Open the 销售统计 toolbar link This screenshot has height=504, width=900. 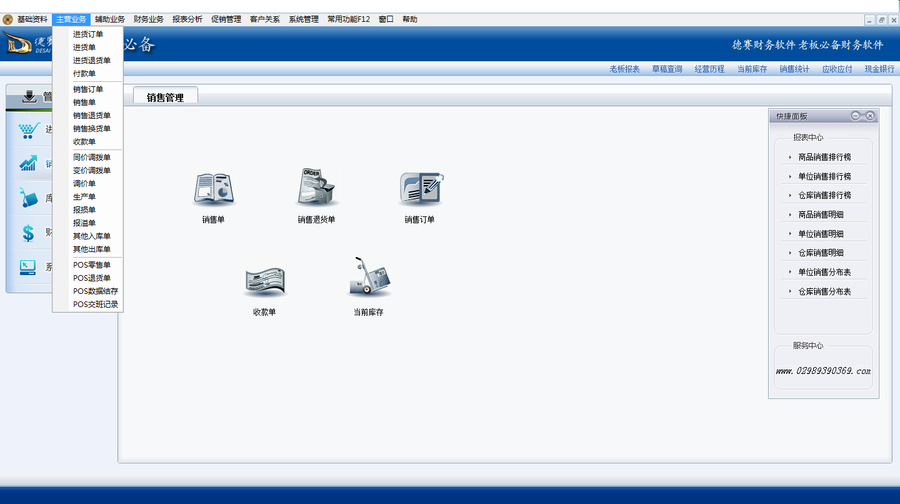pos(794,69)
